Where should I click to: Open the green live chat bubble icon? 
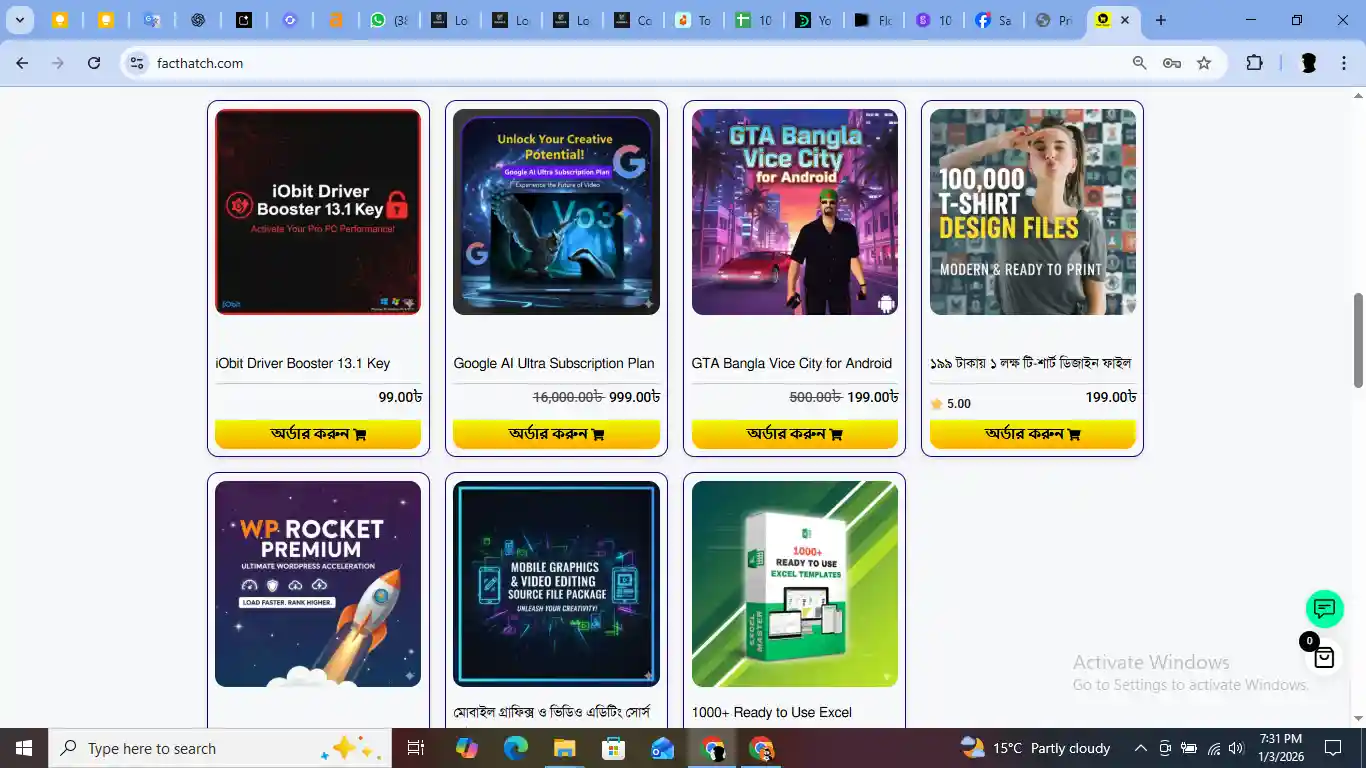pyautogui.click(x=1324, y=609)
